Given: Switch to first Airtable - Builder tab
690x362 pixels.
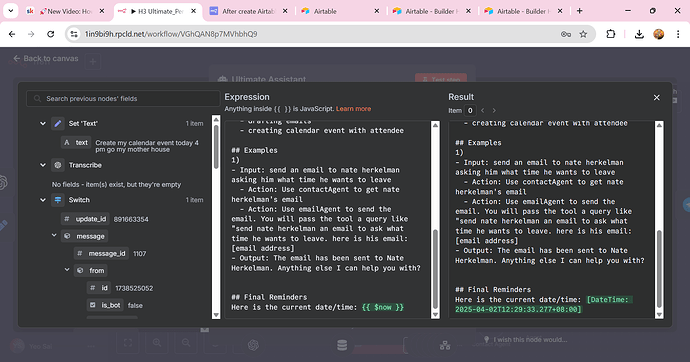Looking at the screenshot, I should coord(432,11).
